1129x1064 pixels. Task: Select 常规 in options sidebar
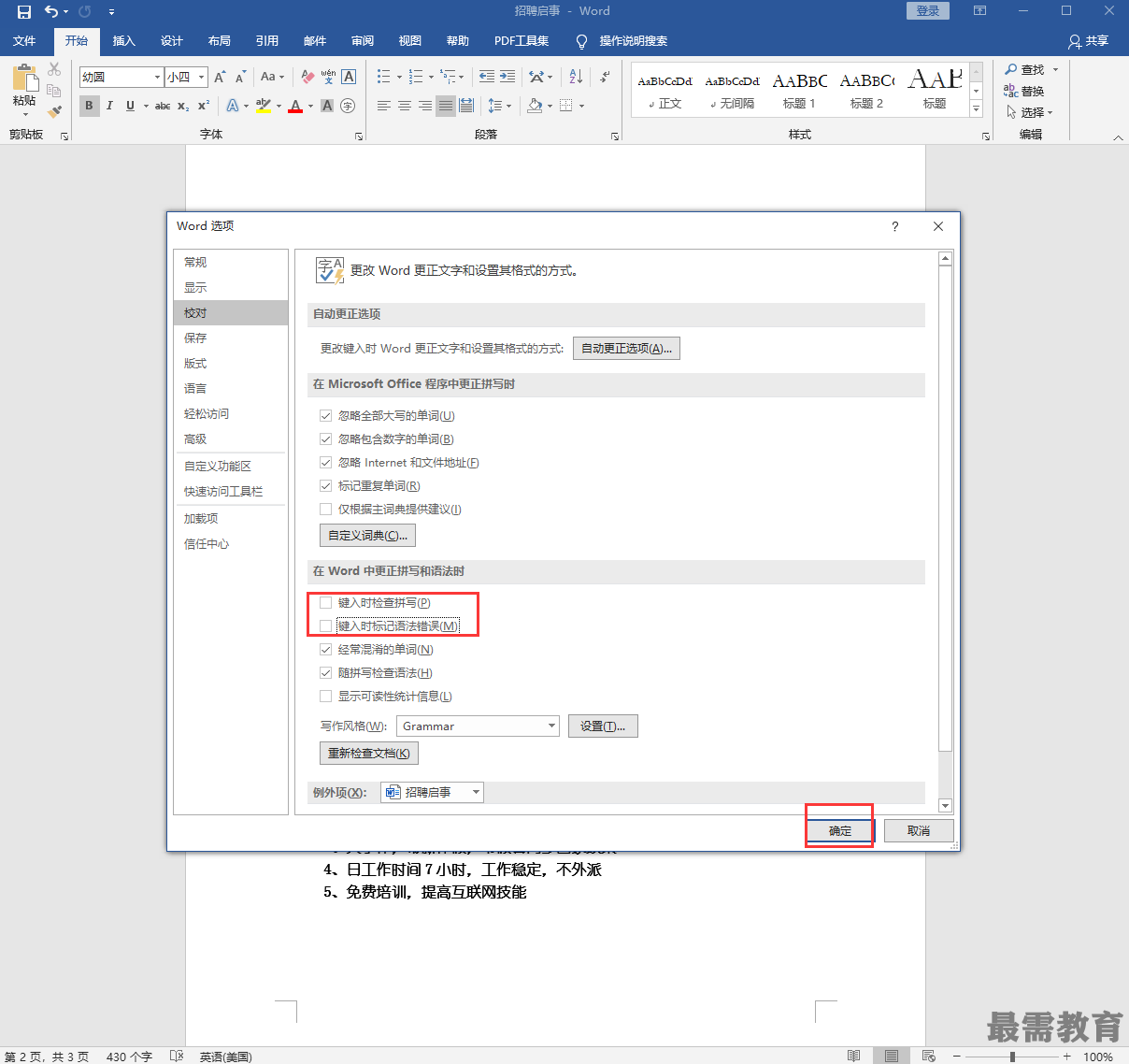tap(231, 262)
